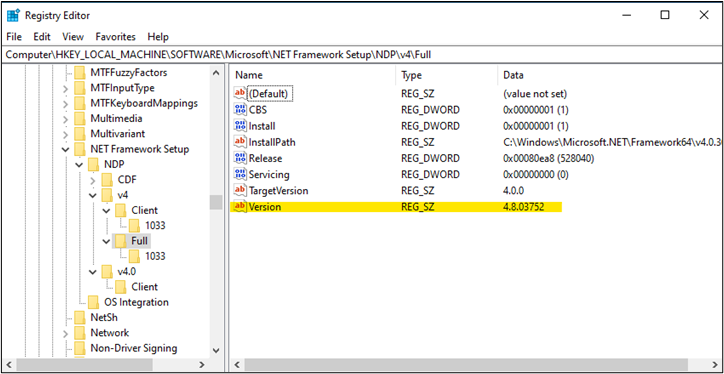Click the Registry Editor app icon in title bar
The image size is (724, 374).
click(12, 15)
